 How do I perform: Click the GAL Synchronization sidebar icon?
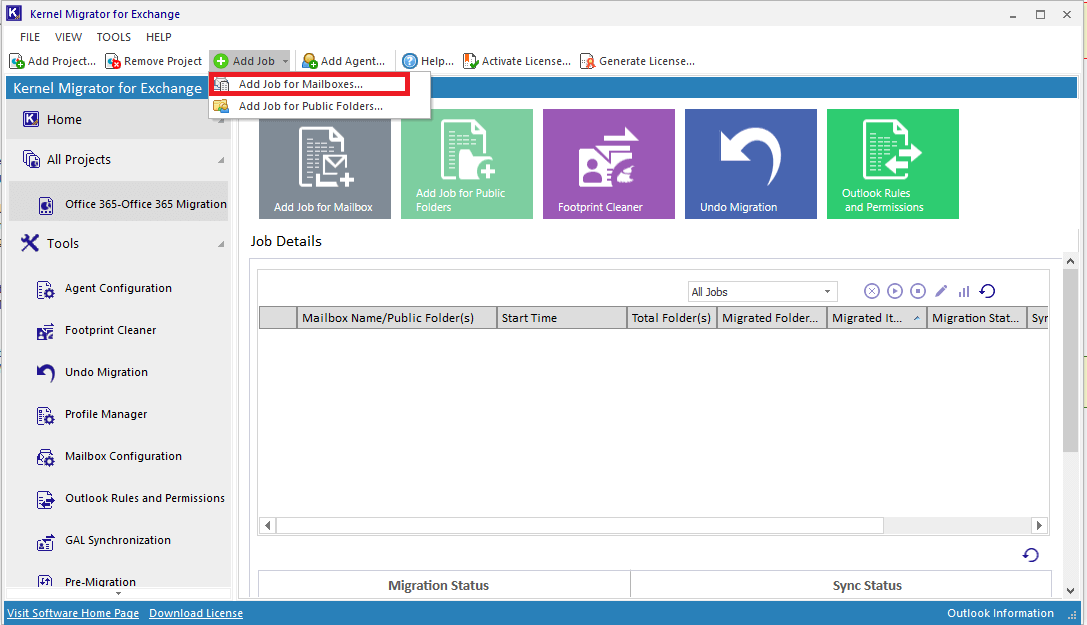tap(45, 541)
